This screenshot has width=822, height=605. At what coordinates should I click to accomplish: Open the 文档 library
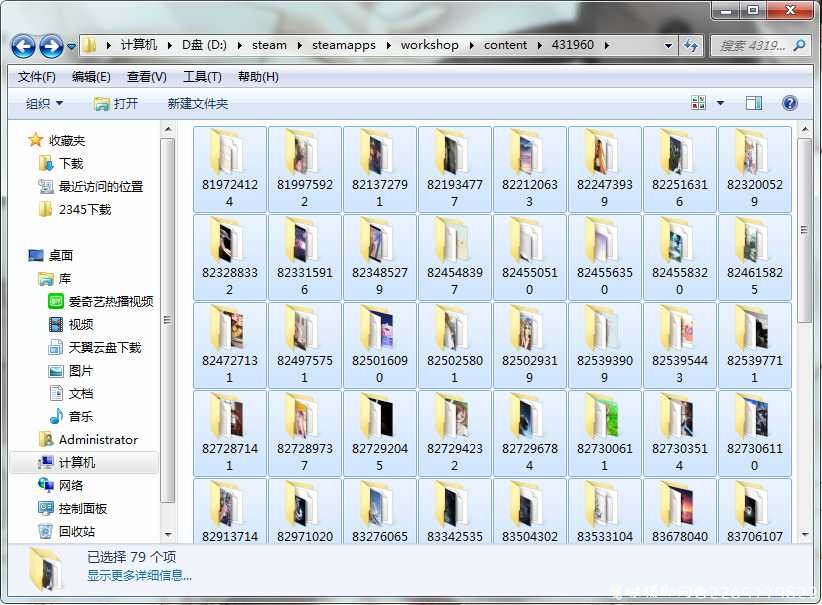(81, 394)
